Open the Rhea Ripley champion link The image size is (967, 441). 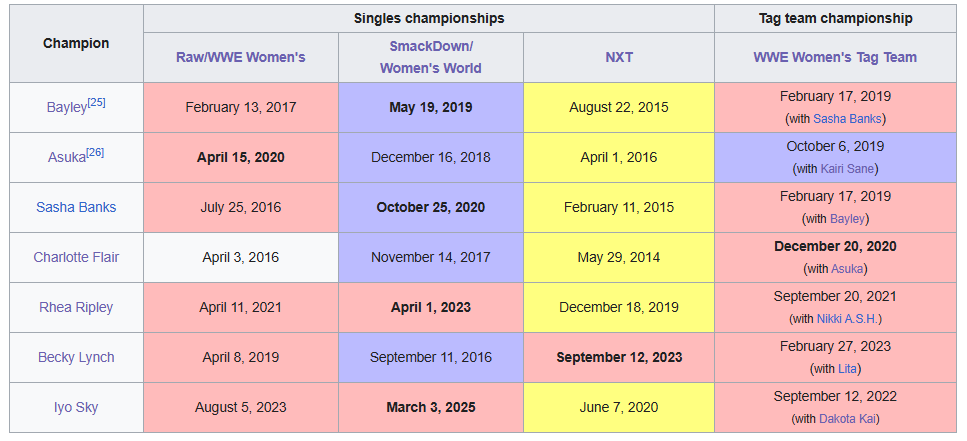pyautogui.click(x=76, y=307)
